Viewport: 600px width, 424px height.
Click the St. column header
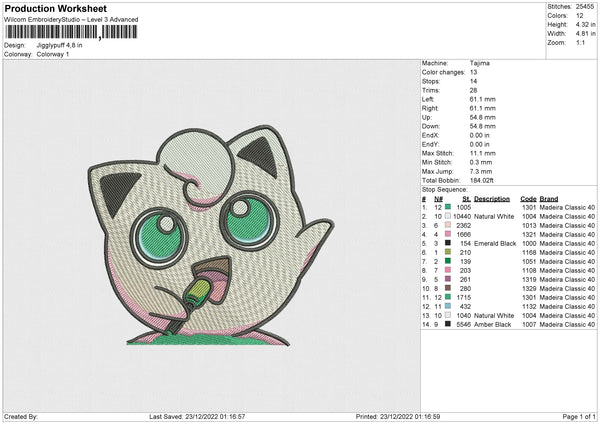point(466,199)
